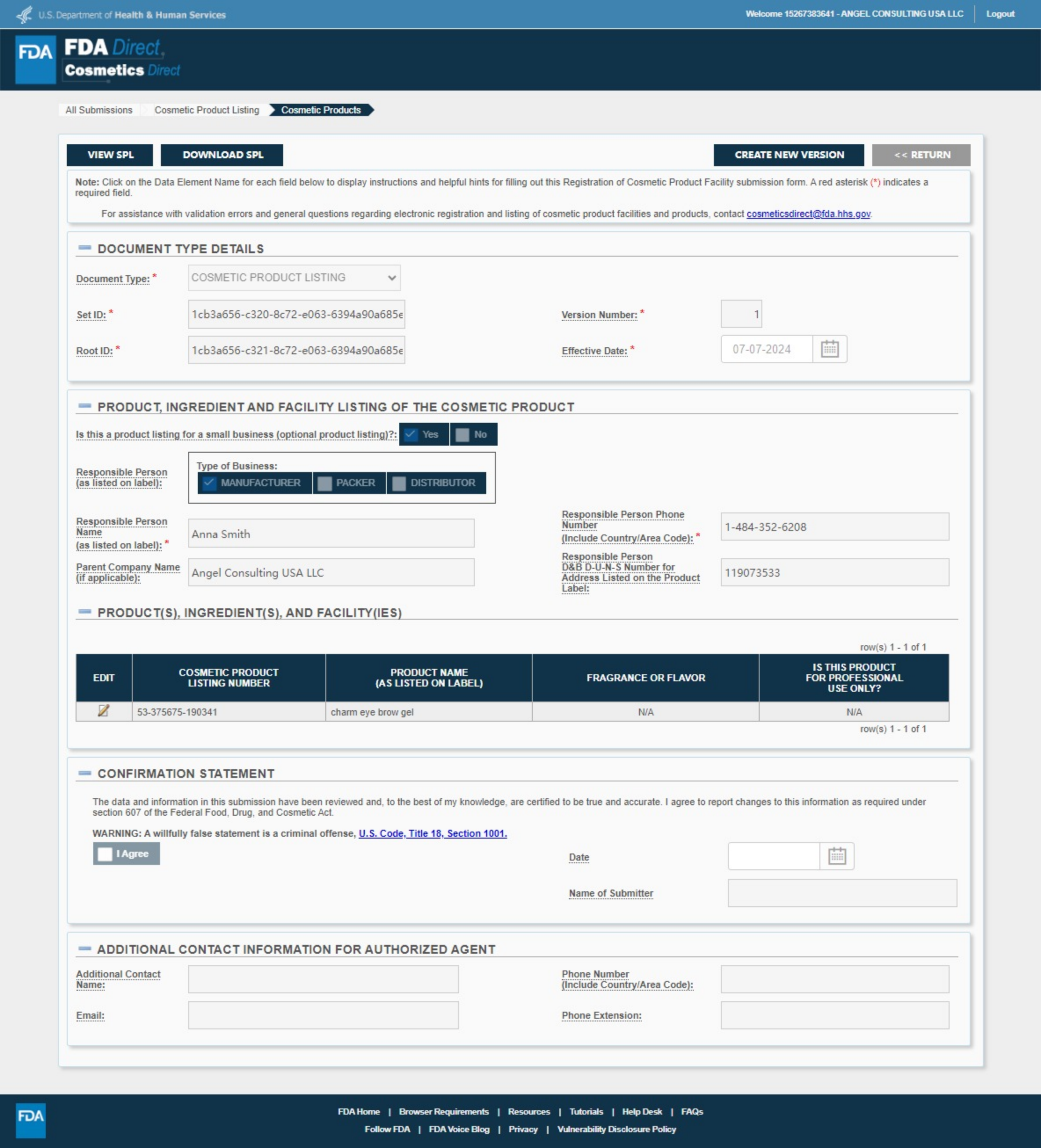This screenshot has width=1041, height=1148.
Task: Select No for small business listing
Action: tap(462, 435)
